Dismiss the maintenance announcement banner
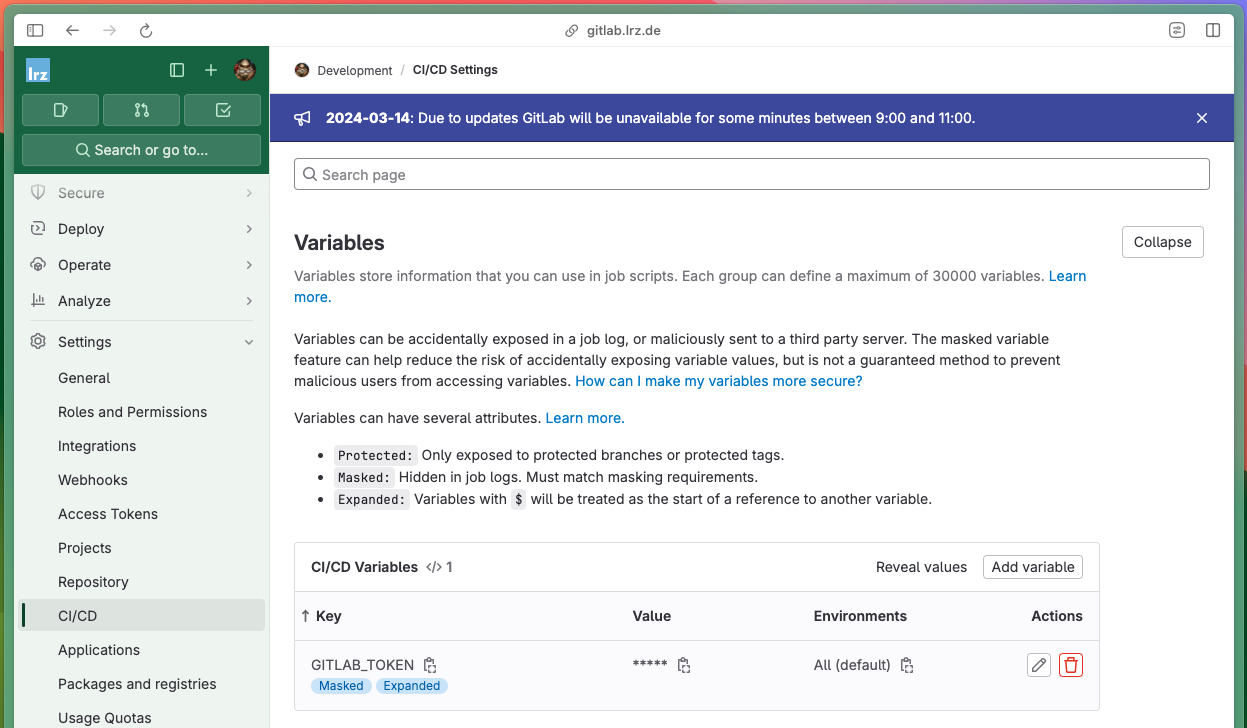Screen dimensions: 1247x728 pos(1202,118)
